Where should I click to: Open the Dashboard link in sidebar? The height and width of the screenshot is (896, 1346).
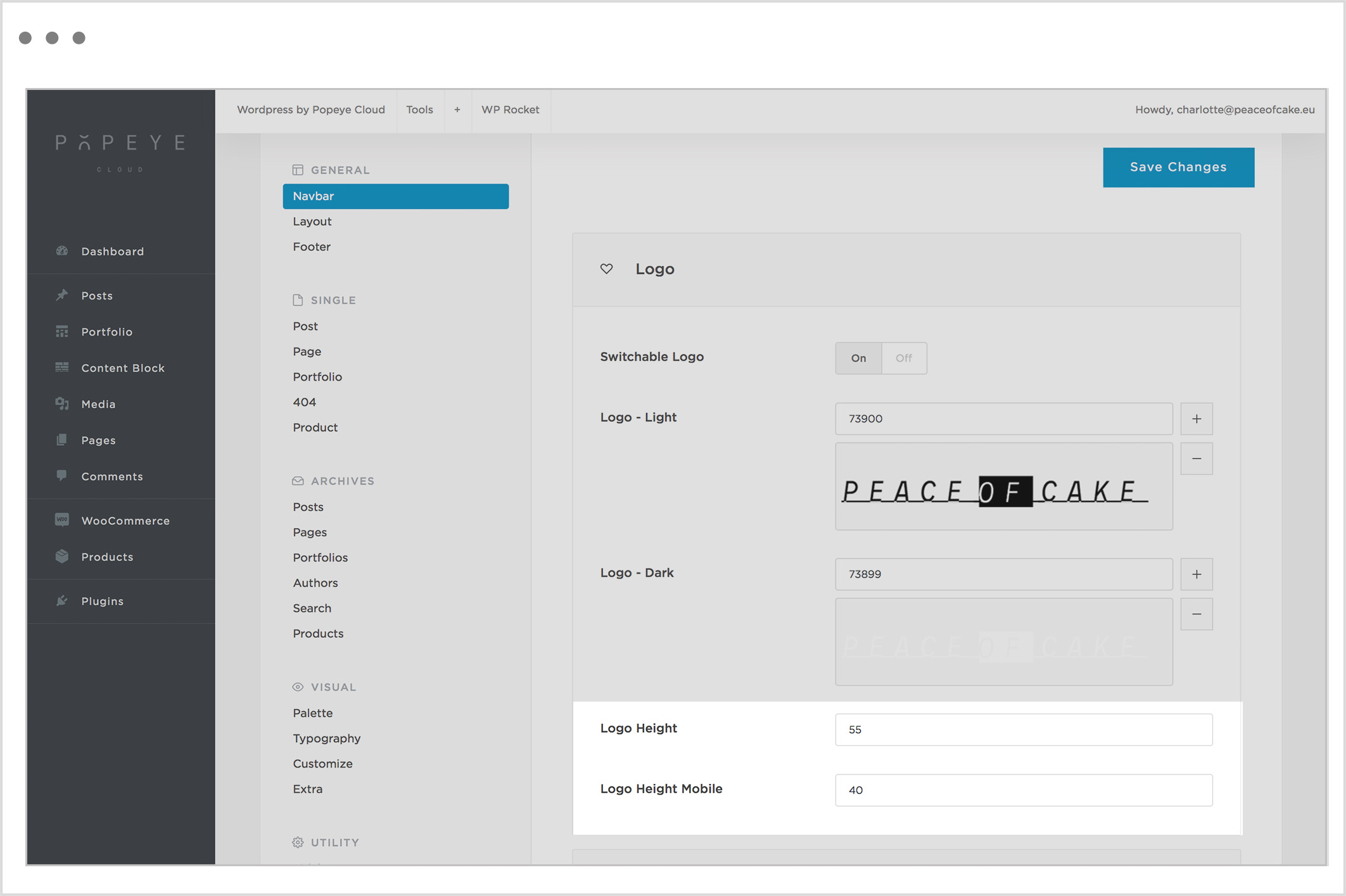113,251
